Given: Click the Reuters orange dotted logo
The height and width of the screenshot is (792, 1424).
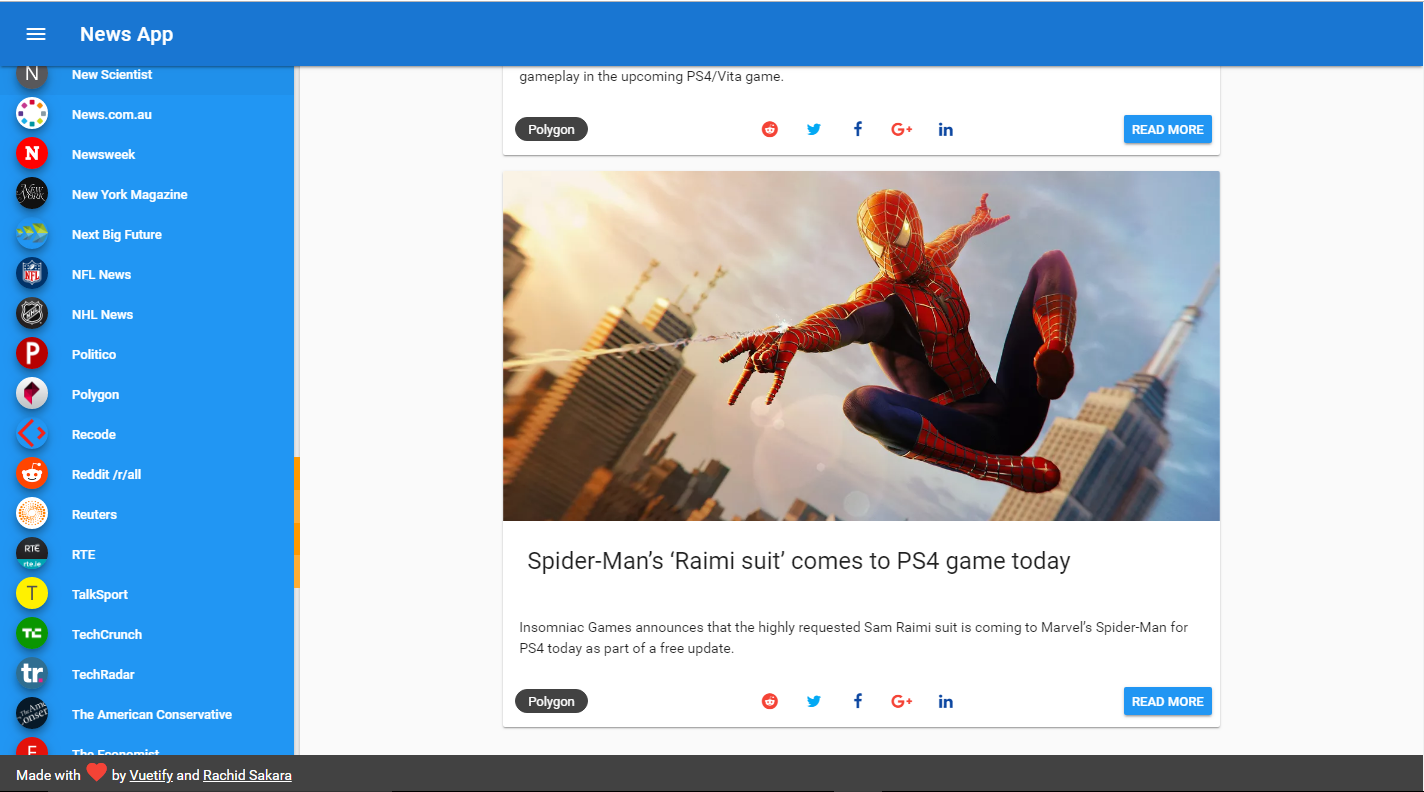Looking at the screenshot, I should coord(32,514).
